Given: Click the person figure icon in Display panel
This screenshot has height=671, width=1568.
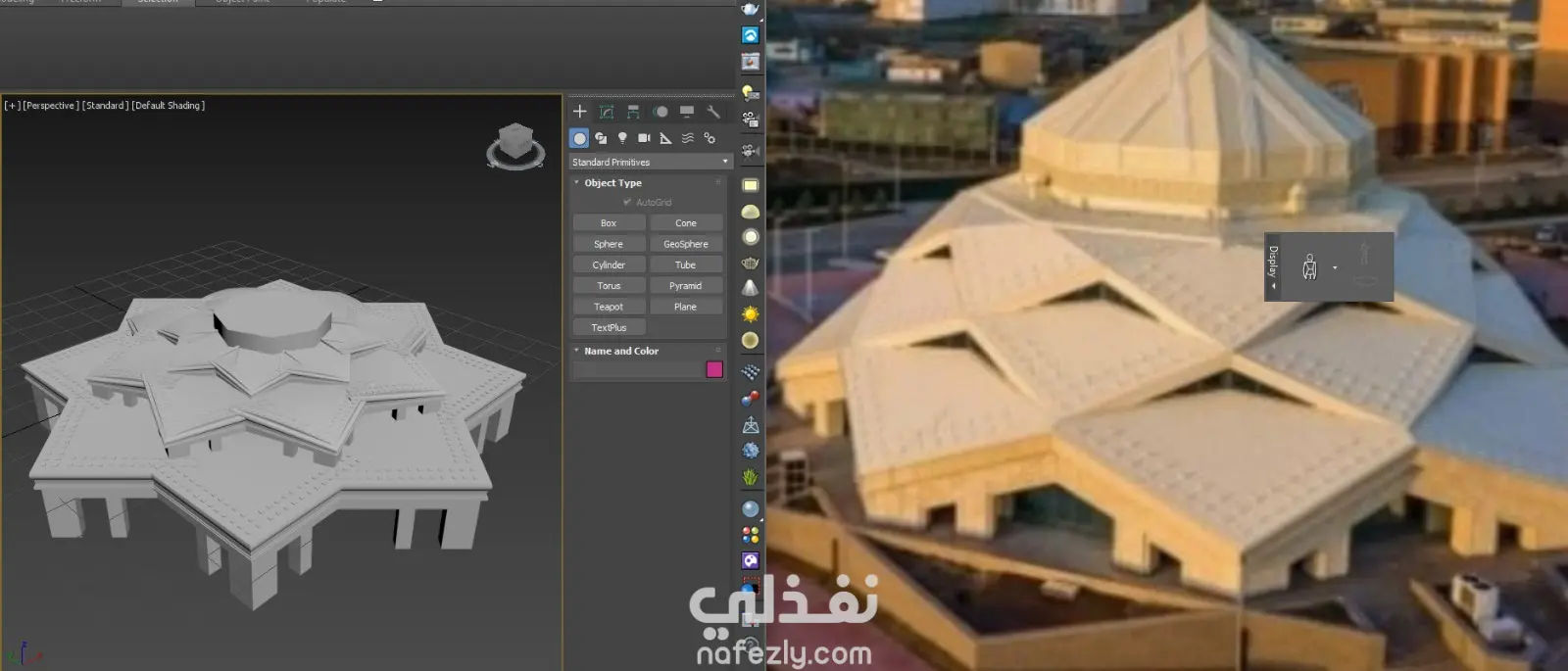Looking at the screenshot, I should click(x=1309, y=266).
